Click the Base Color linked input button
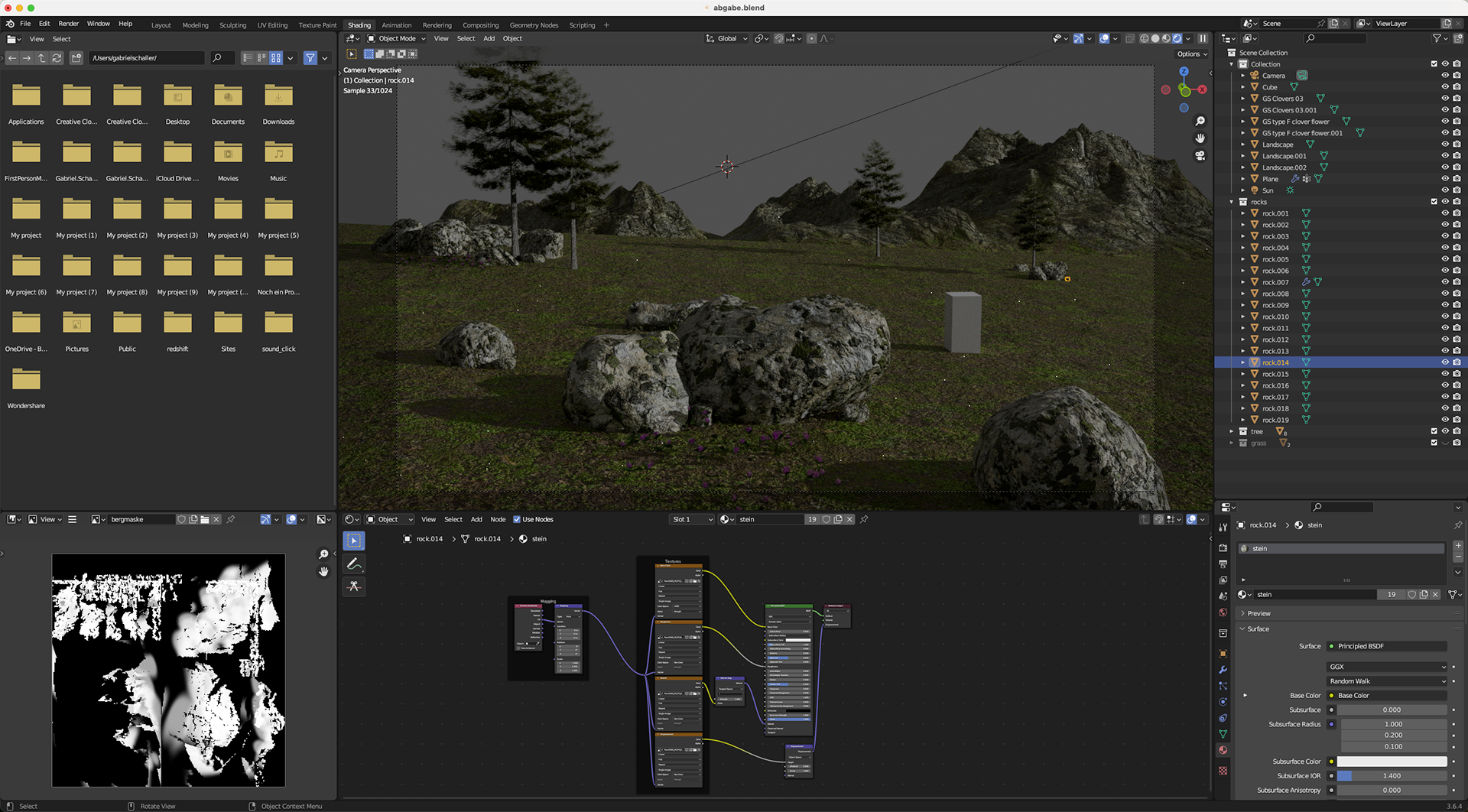The height and width of the screenshot is (812, 1468). click(x=1387, y=696)
